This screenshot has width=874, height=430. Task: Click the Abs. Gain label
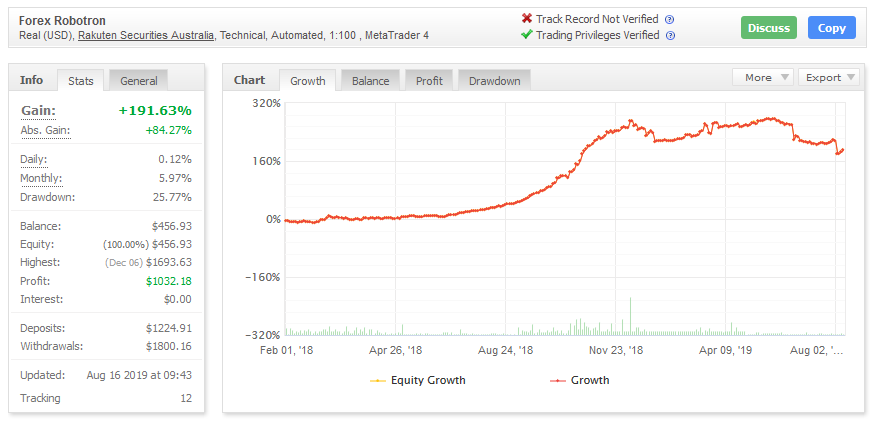(x=46, y=131)
